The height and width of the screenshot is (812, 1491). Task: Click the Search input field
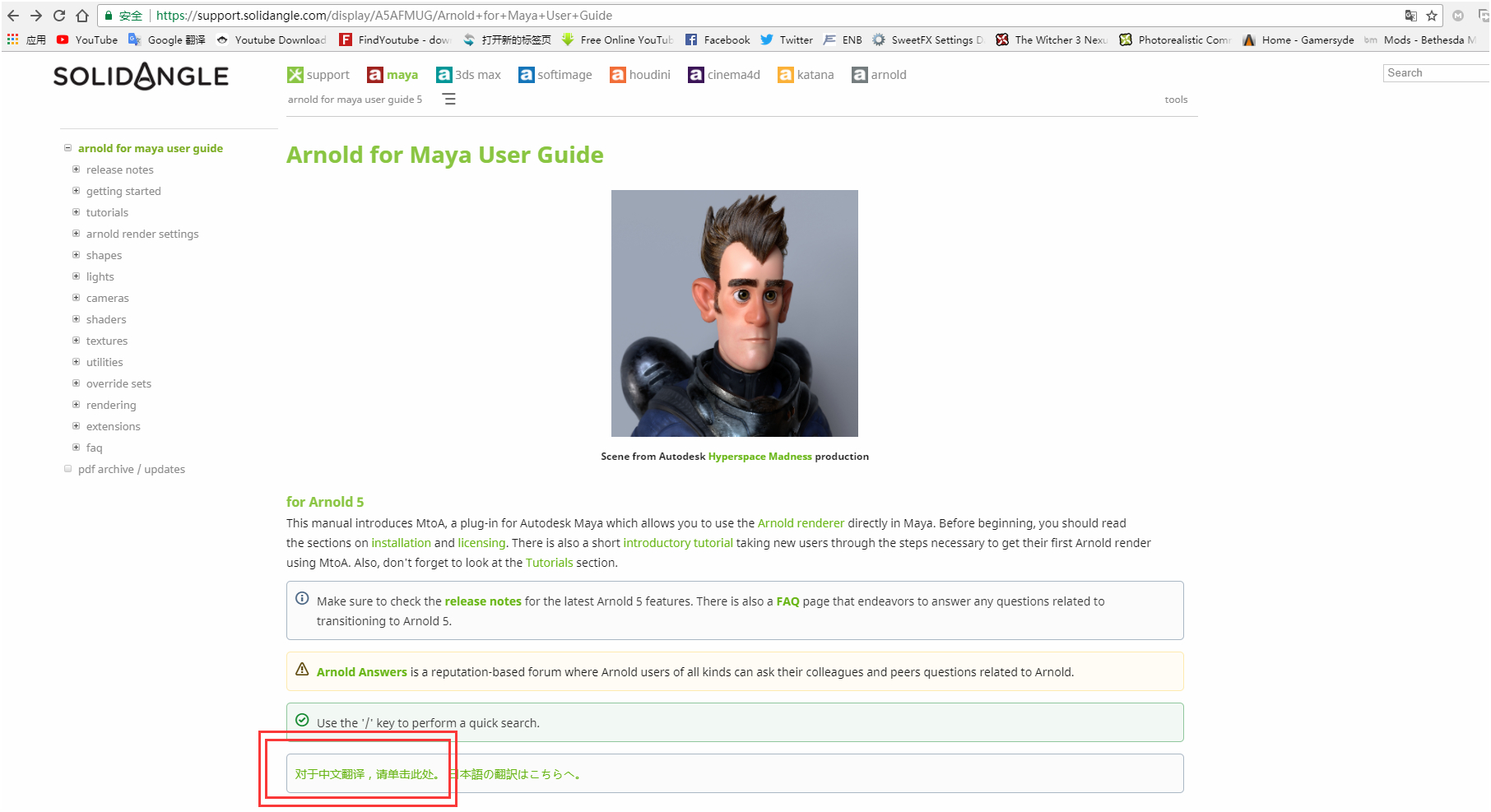pos(1437,73)
